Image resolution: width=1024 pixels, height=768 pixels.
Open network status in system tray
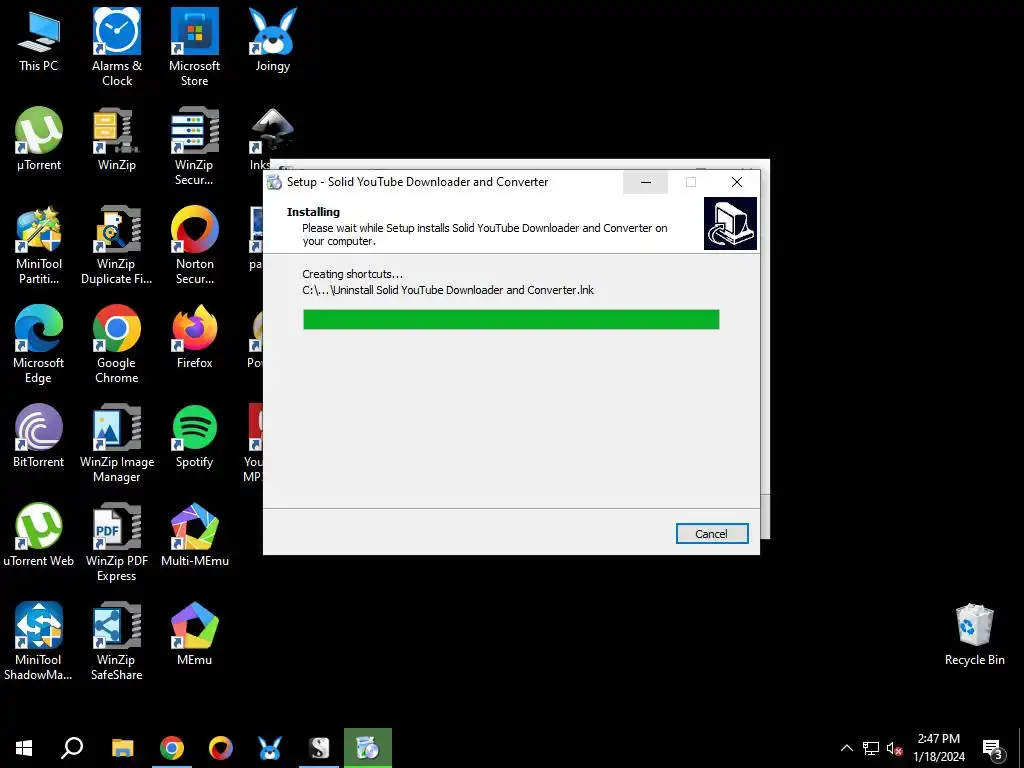click(x=871, y=748)
